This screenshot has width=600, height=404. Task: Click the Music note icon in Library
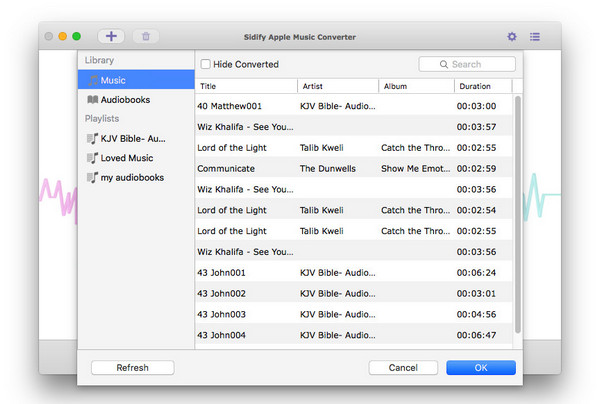click(93, 80)
